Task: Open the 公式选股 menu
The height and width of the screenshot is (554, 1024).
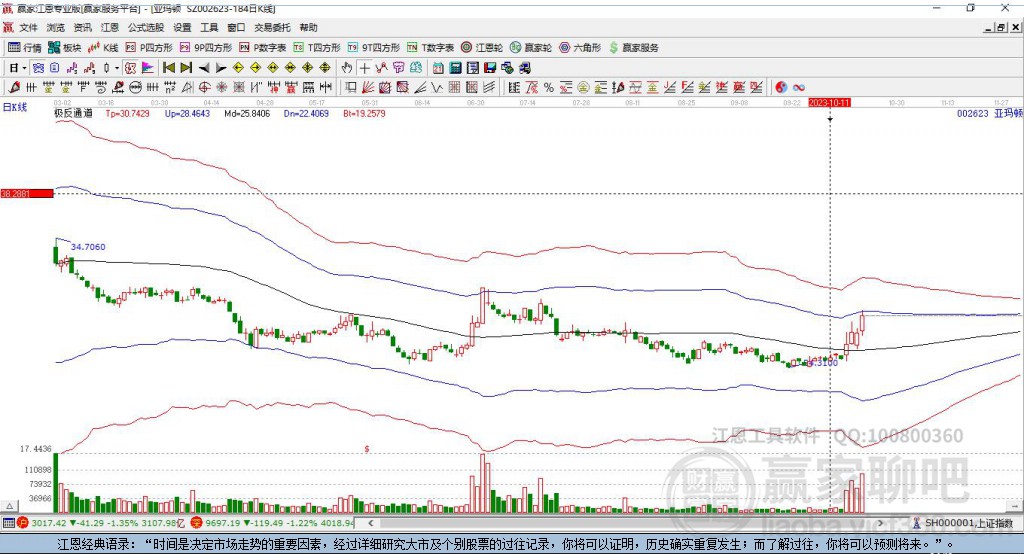Action: [x=146, y=27]
